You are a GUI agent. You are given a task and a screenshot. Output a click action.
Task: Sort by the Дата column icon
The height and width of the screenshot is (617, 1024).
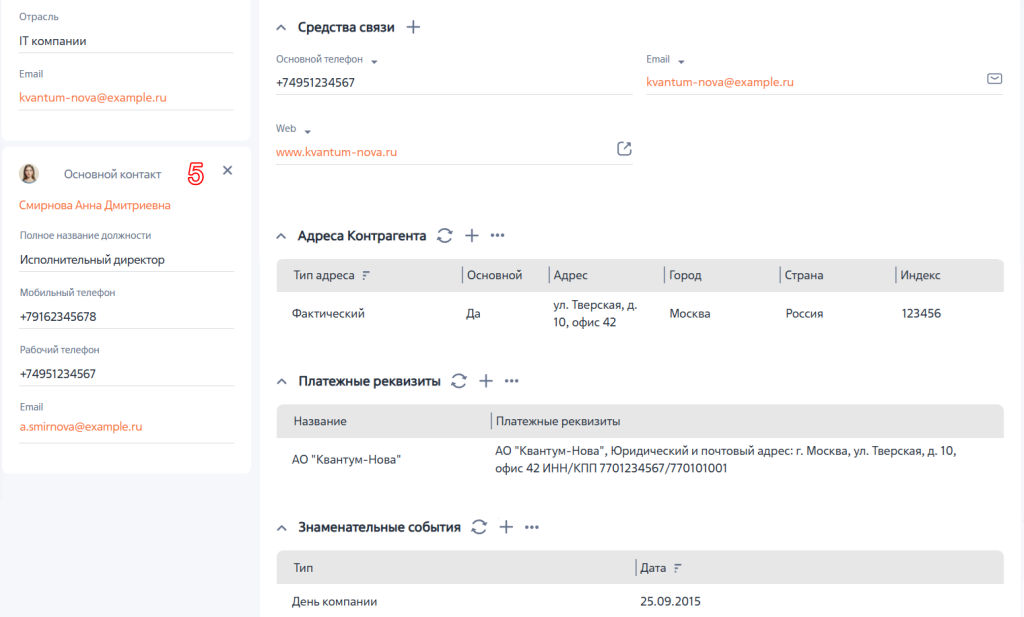[x=677, y=568]
